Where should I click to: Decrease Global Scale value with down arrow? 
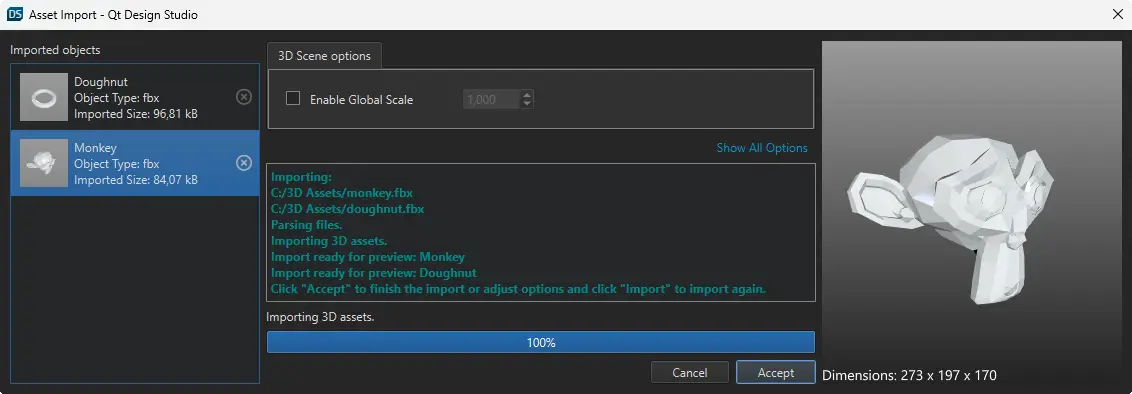(x=527, y=104)
